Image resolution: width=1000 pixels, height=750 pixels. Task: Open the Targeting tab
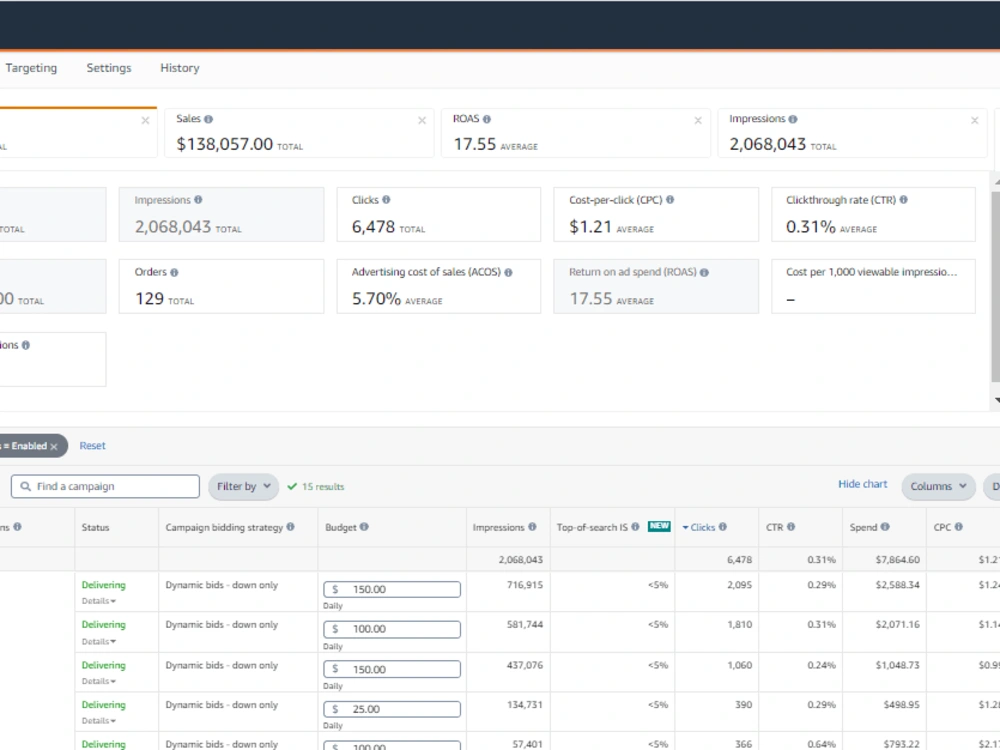point(31,68)
